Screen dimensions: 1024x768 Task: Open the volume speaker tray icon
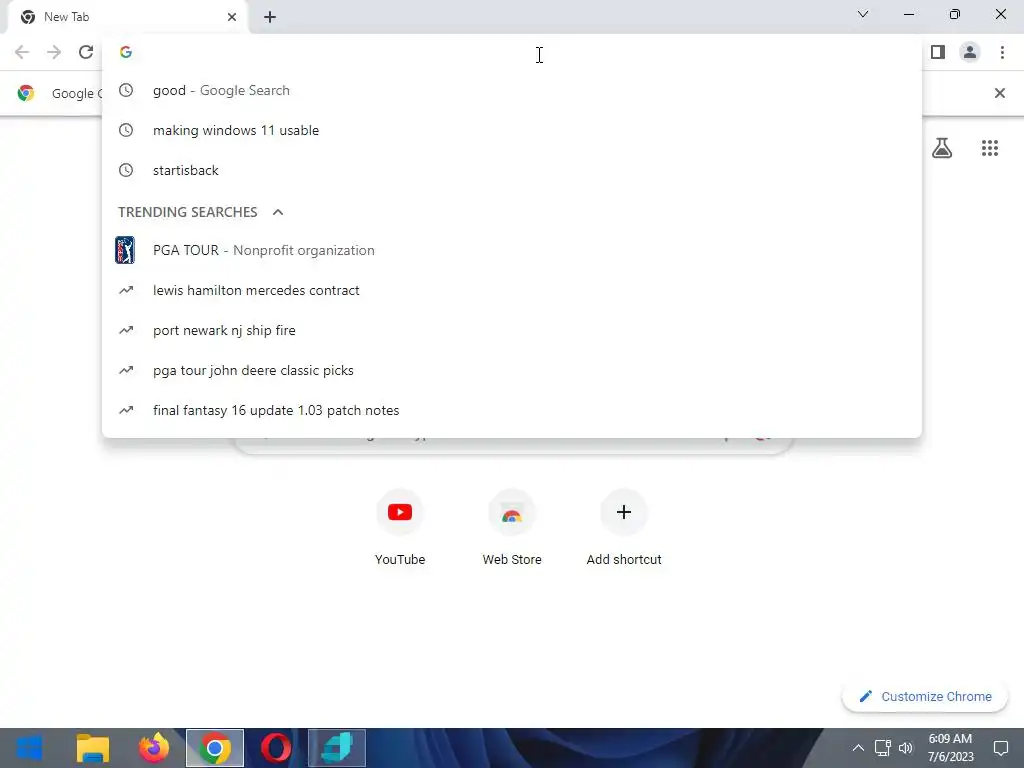pos(906,748)
